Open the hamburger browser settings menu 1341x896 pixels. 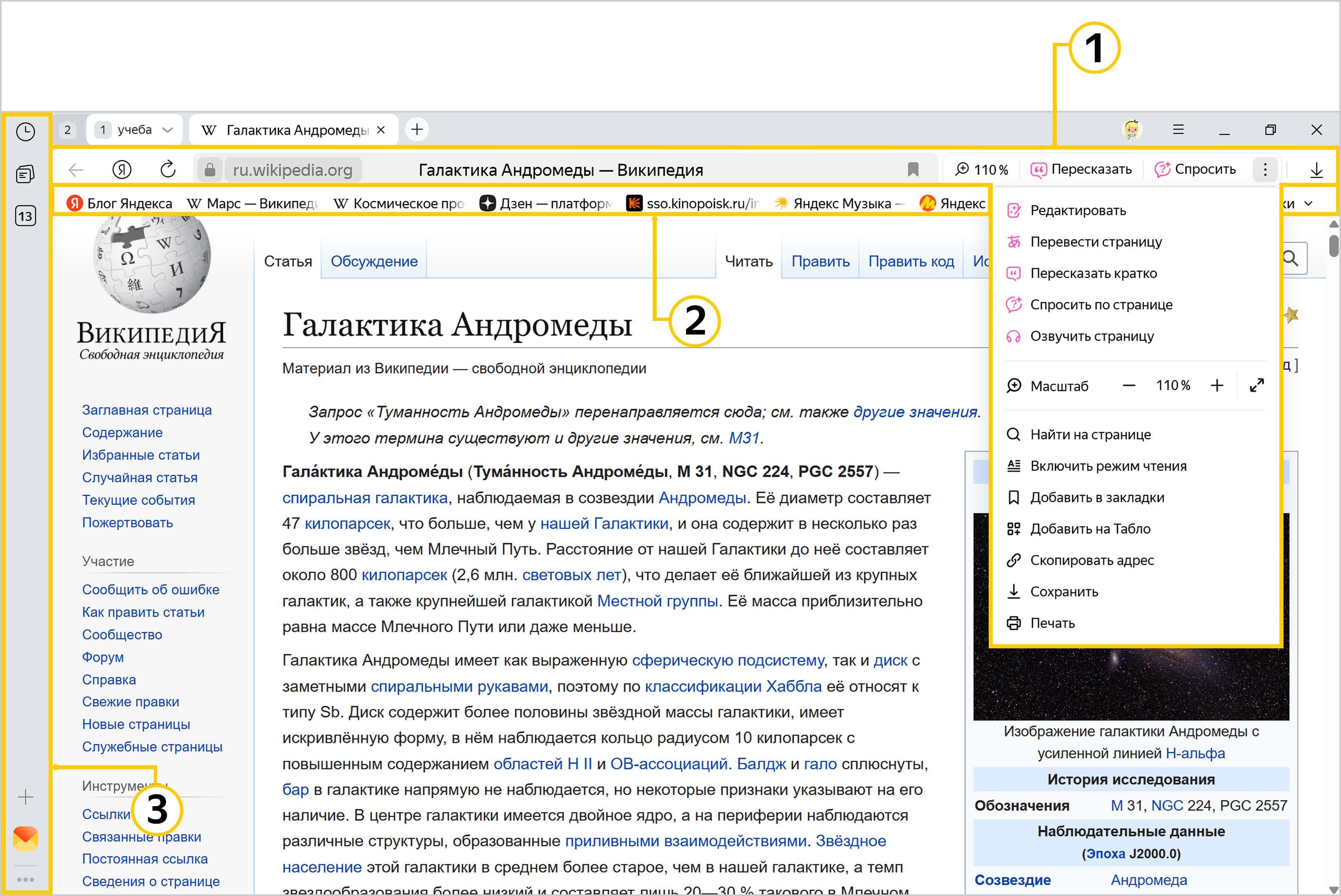1178,130
